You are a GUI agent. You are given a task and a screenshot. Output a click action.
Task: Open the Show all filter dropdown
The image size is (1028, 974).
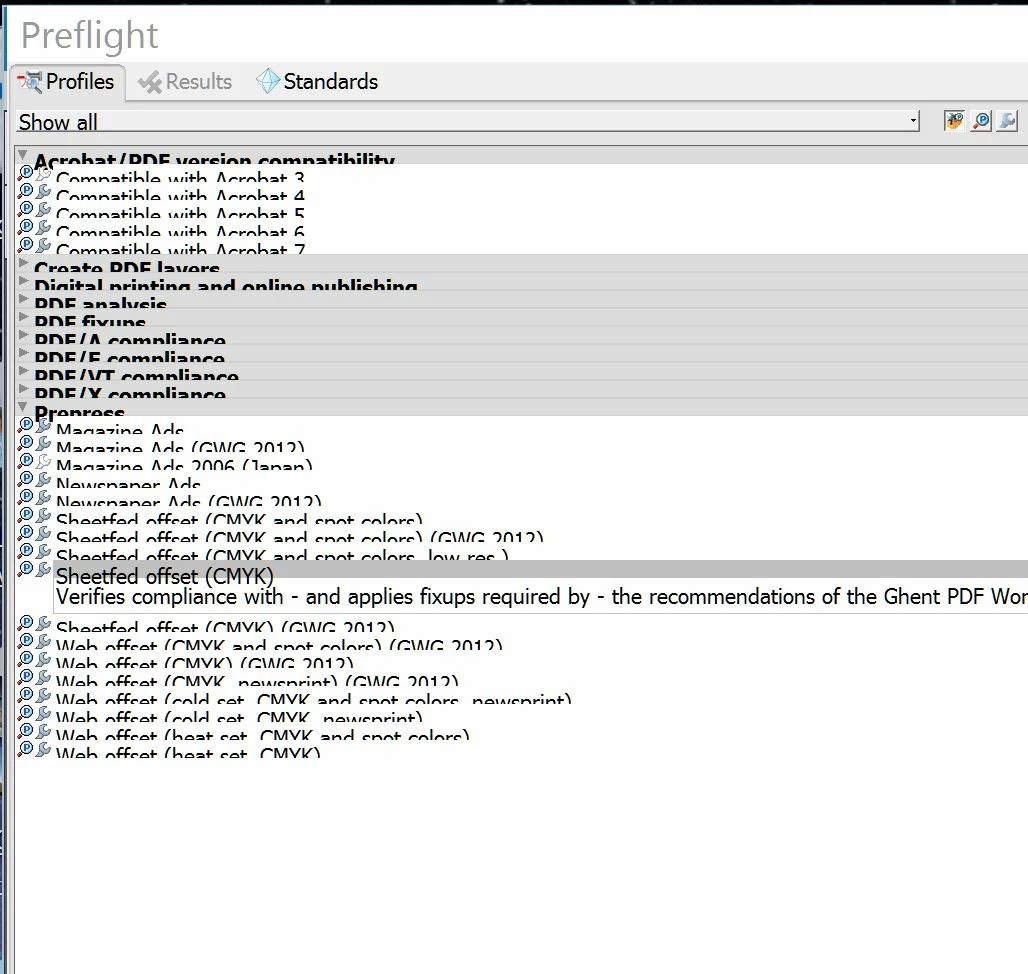(467, 121)
